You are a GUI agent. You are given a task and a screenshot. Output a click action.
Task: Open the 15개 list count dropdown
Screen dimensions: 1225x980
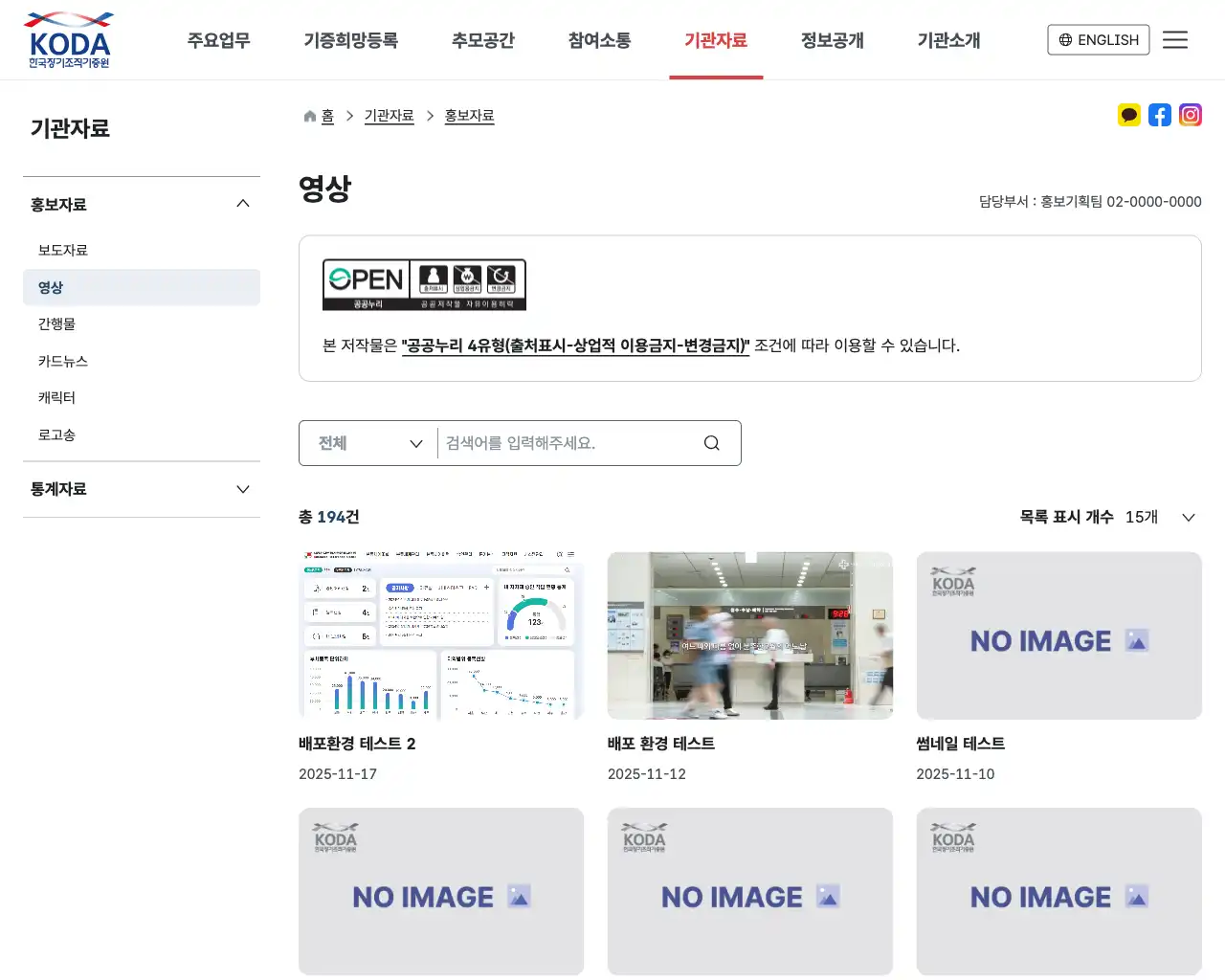(x=1158, y=517)
